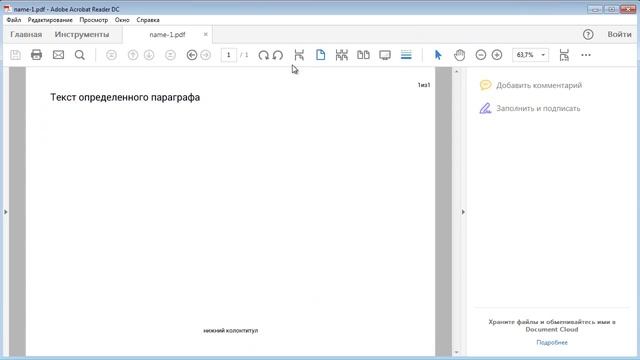The image size is (640, 360).
Task: Click the page number input field
Action: pos(229,55)
